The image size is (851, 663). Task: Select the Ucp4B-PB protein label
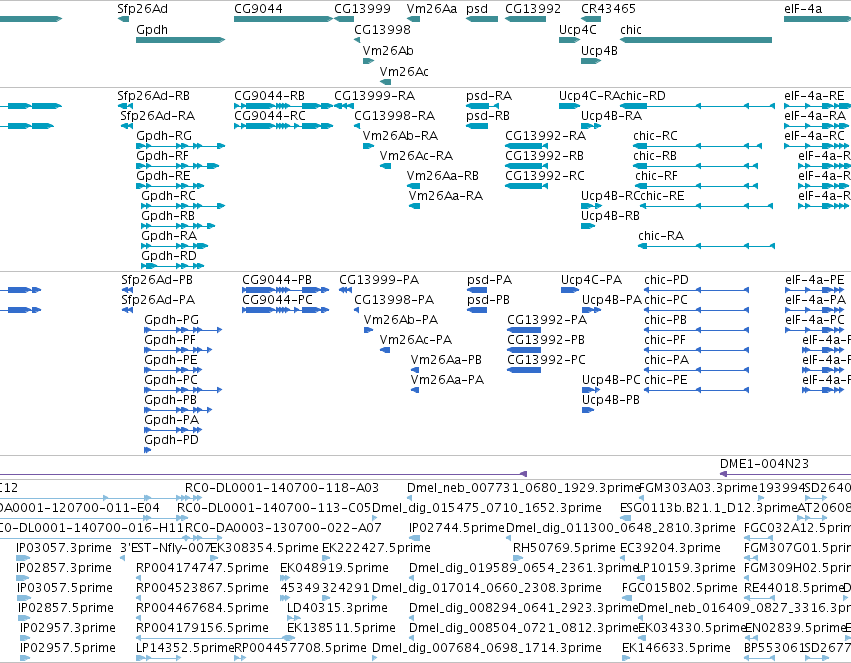(x=611, y=400)
